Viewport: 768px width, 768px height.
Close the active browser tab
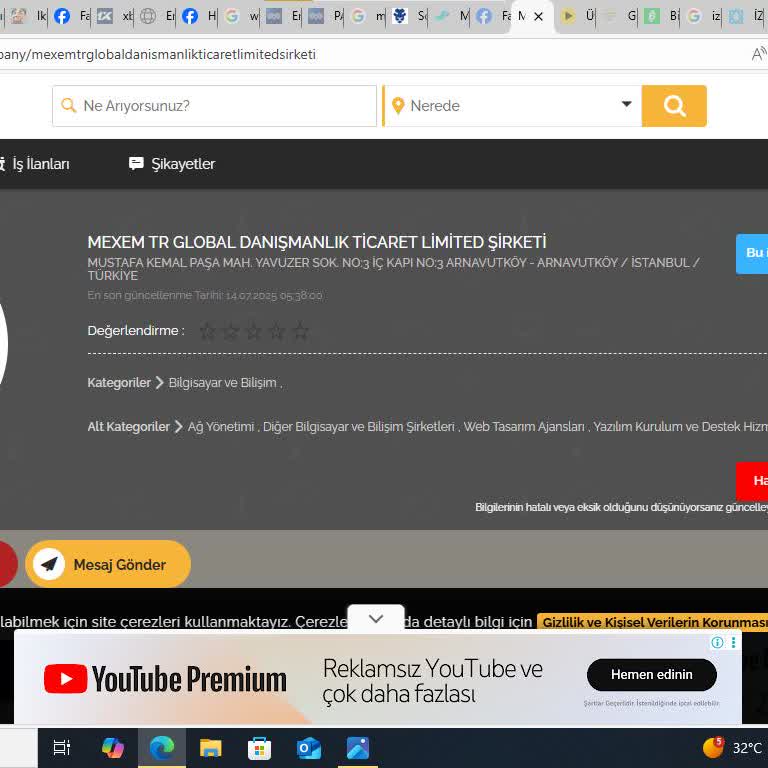[539, 16]
